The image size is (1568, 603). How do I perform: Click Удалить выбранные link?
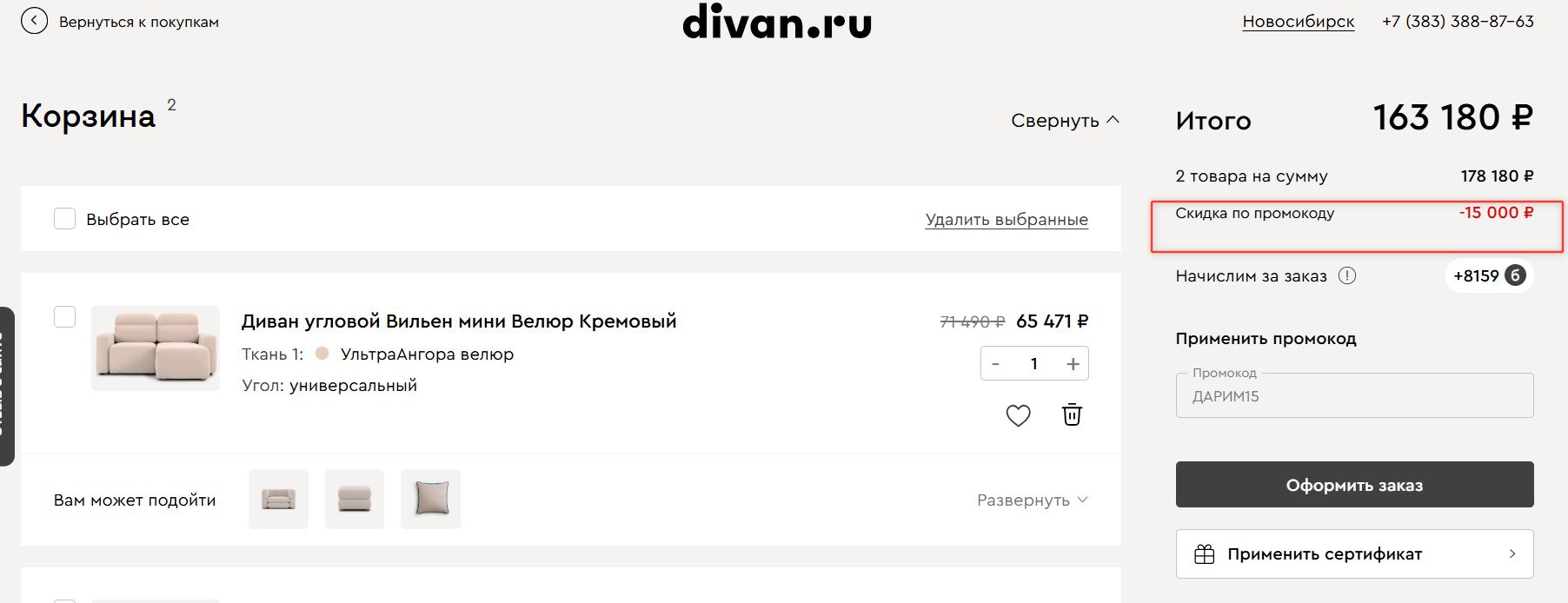(1007, 220)
